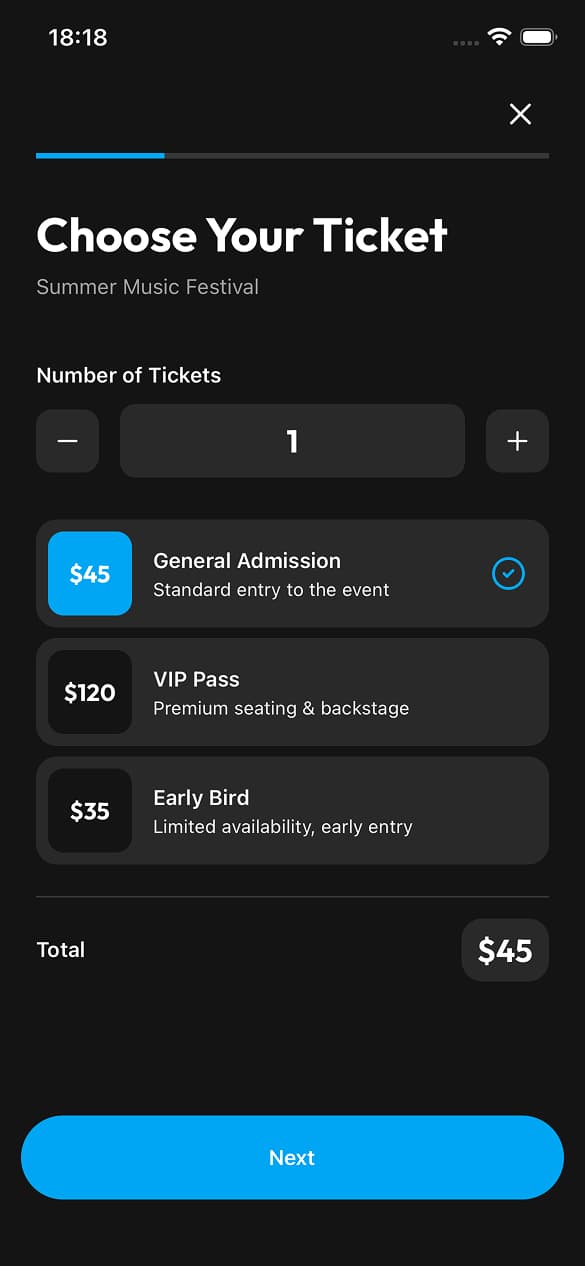Tap the ticket quantity field showing 1
Image resolution: width=585 pixels, height=1266 pixels.
click(292, 440)
